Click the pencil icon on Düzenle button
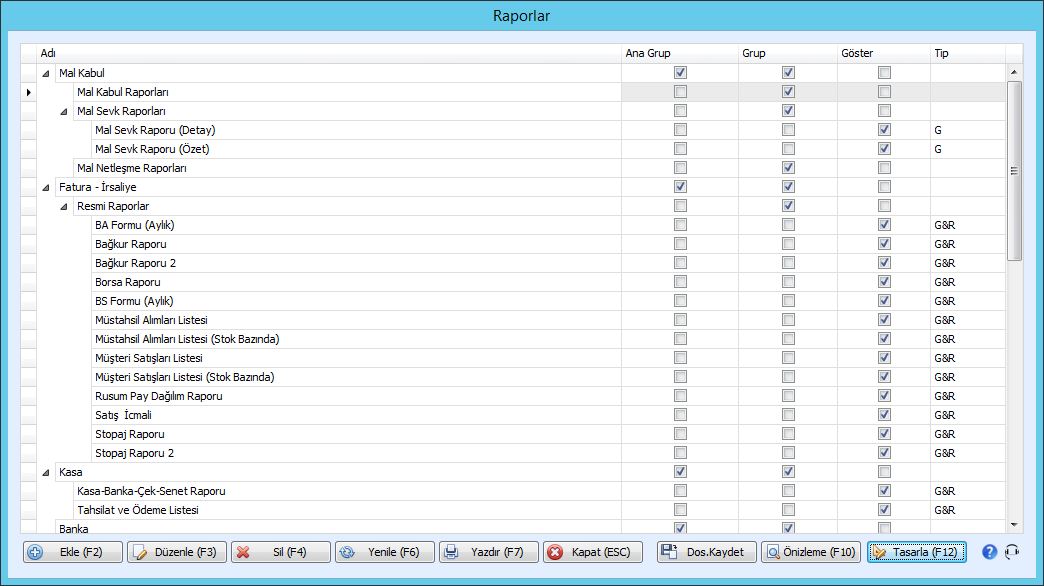 pyautogui.click(x=140, y=552)
